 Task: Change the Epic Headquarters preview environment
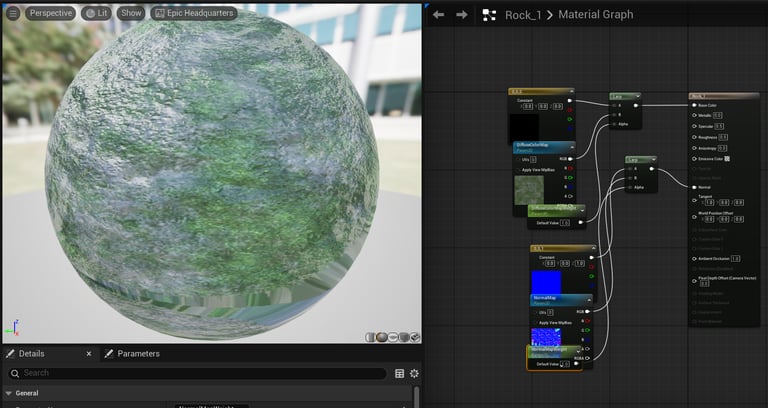coord(194,13)
